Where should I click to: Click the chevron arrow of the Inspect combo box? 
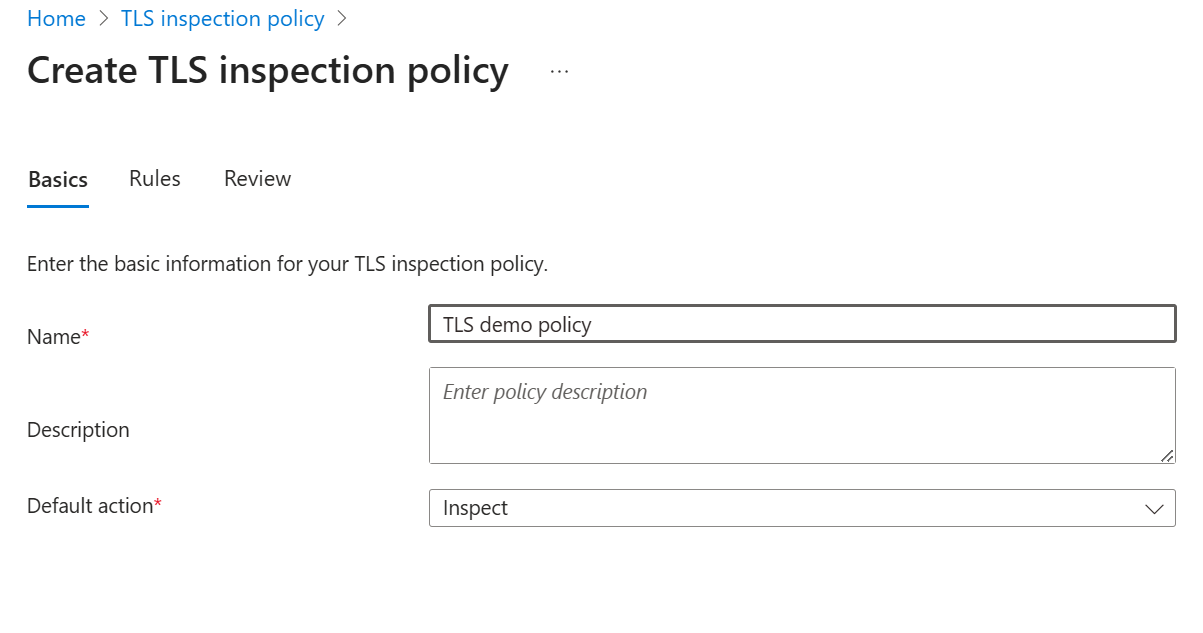pos(1154,508)
